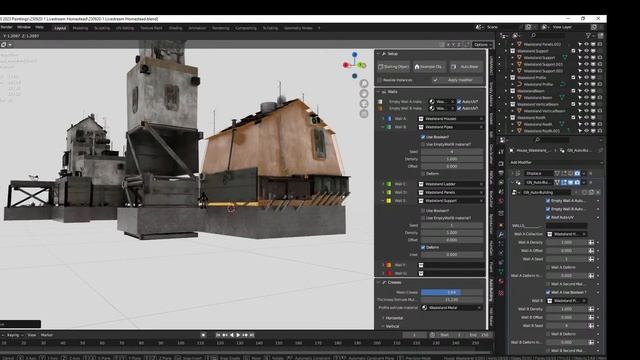Image resolution: width=640 pixels, height=360 pixels.
Task: Click the red Wall G color icon
Action: click(x=389, y=273)
